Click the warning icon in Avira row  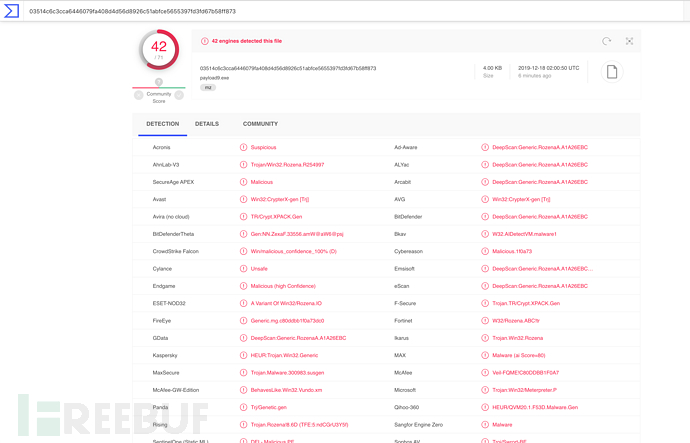click(x=243, y=217)
